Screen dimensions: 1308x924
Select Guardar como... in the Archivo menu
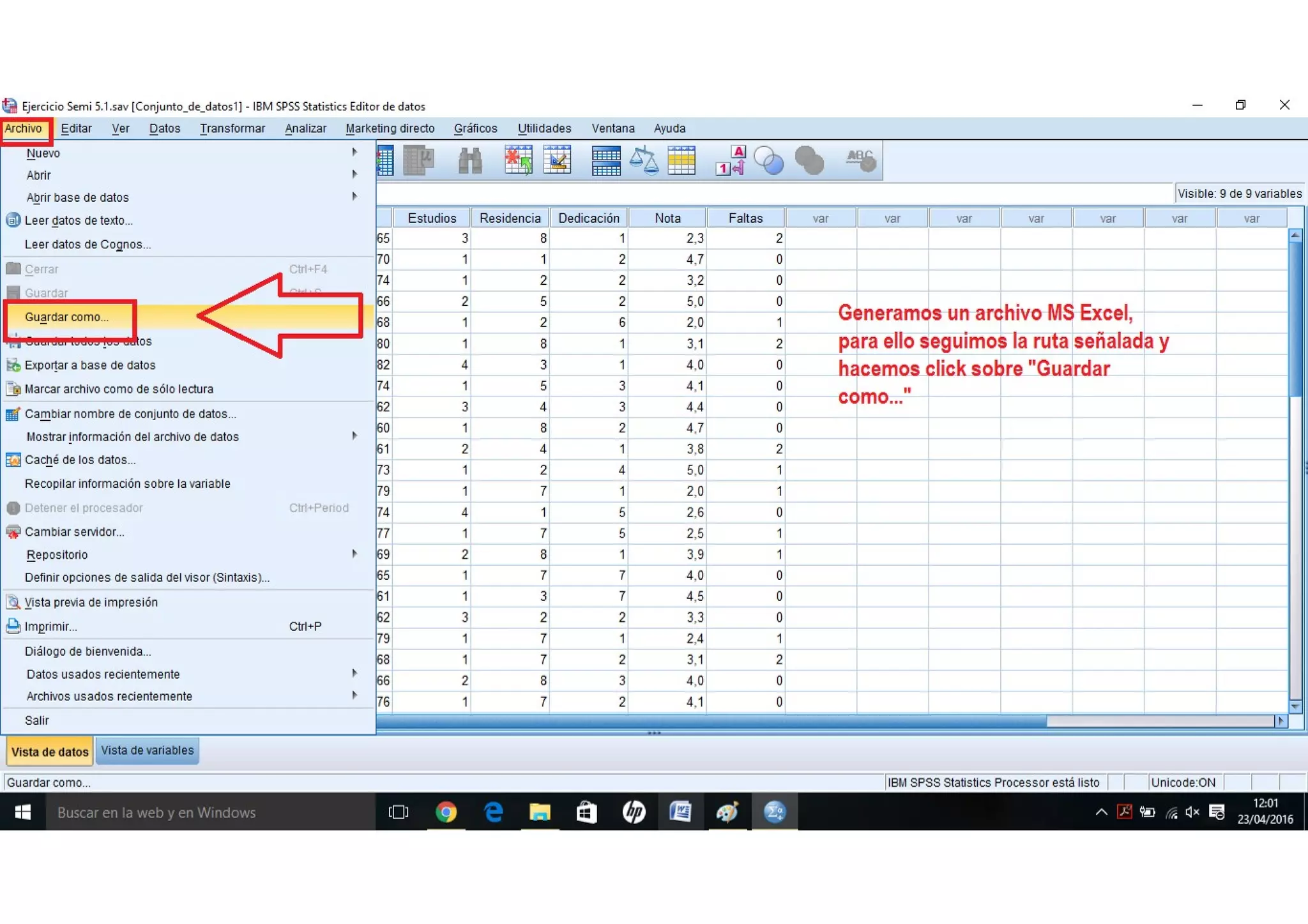[x=67, y=317]
